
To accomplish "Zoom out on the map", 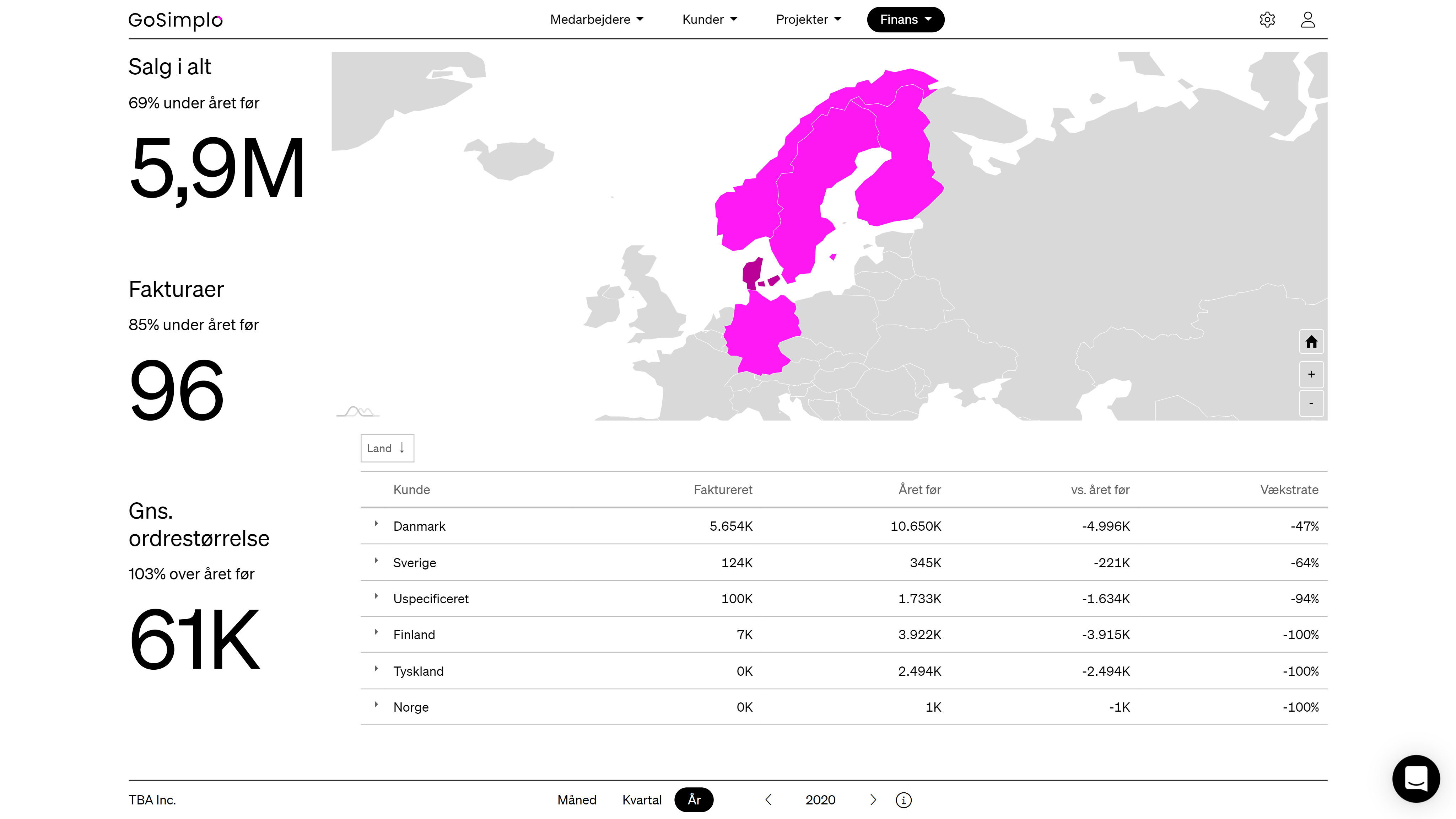I will coord(1311,403).
